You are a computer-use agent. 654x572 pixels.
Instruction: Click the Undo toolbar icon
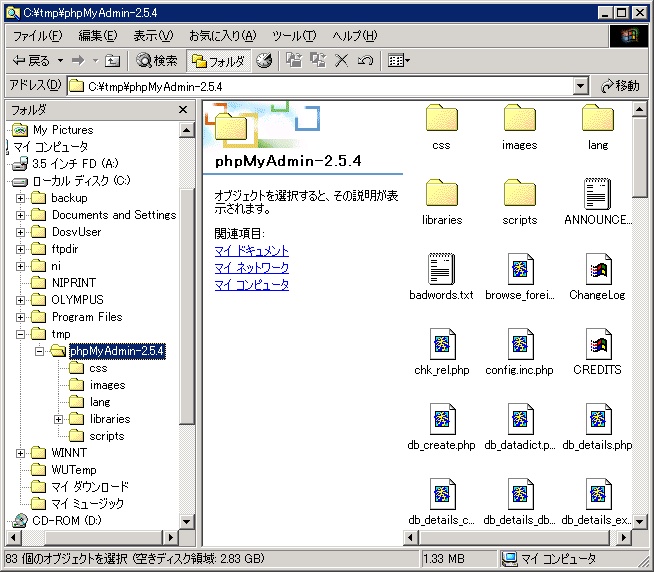click(365, 61)
